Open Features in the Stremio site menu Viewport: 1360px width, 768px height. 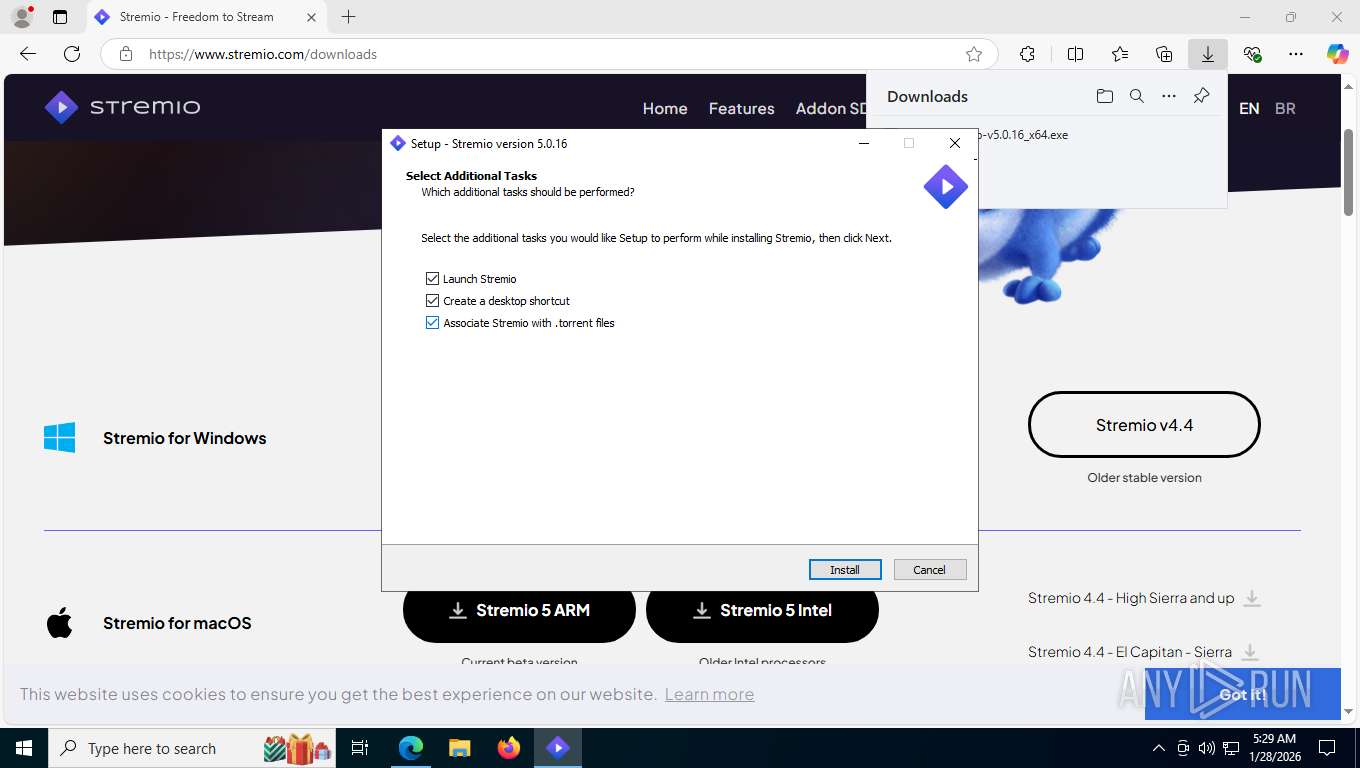click(741, 108)
